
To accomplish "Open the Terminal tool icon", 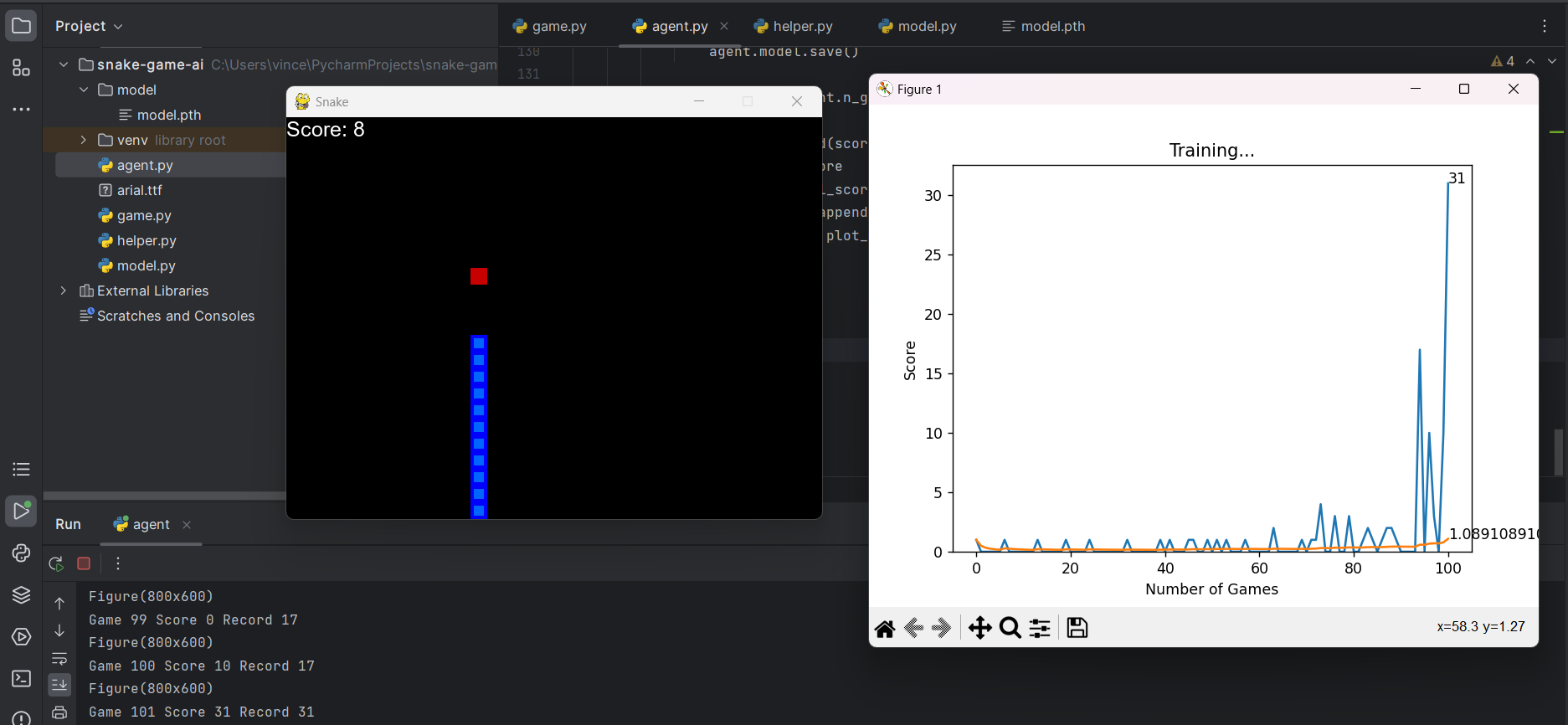I will [21, 679].
